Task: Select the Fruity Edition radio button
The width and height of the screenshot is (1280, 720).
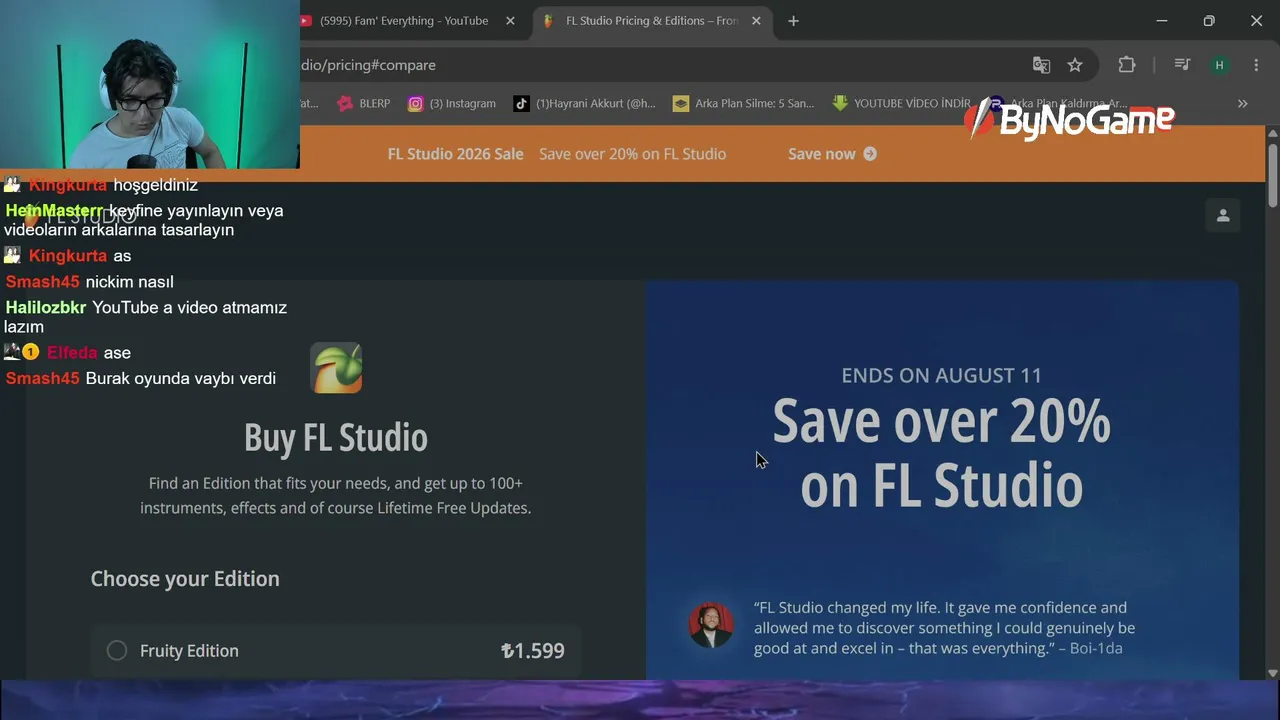Action: pos(117,650)
